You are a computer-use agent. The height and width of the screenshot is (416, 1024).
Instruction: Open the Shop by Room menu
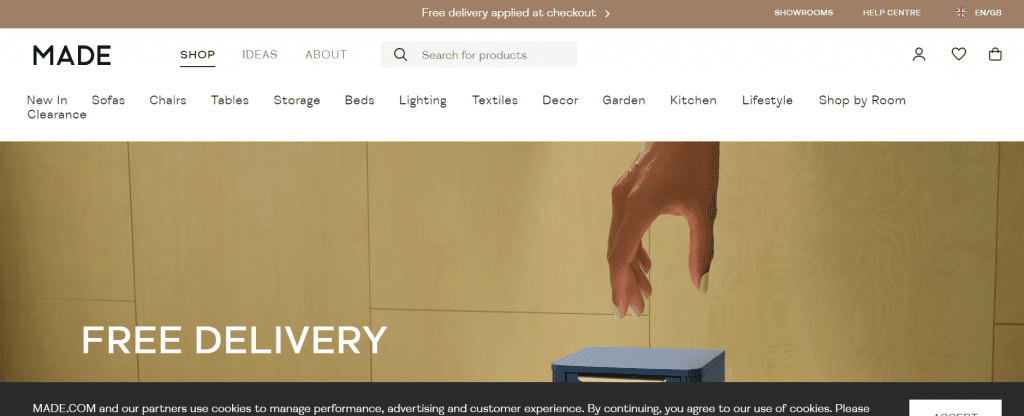(x=862, y=100)
